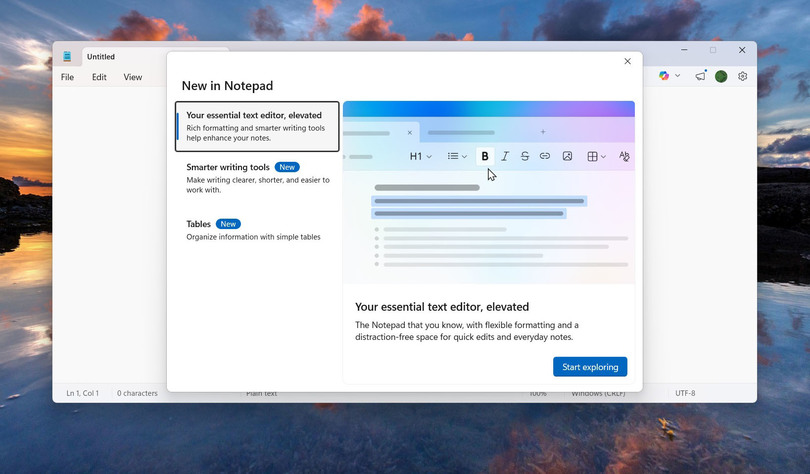The width and height of the screenshot is (810, 474).
Task: Click the green account avatar
Action: pyautogui.click(x=721, y=76)
